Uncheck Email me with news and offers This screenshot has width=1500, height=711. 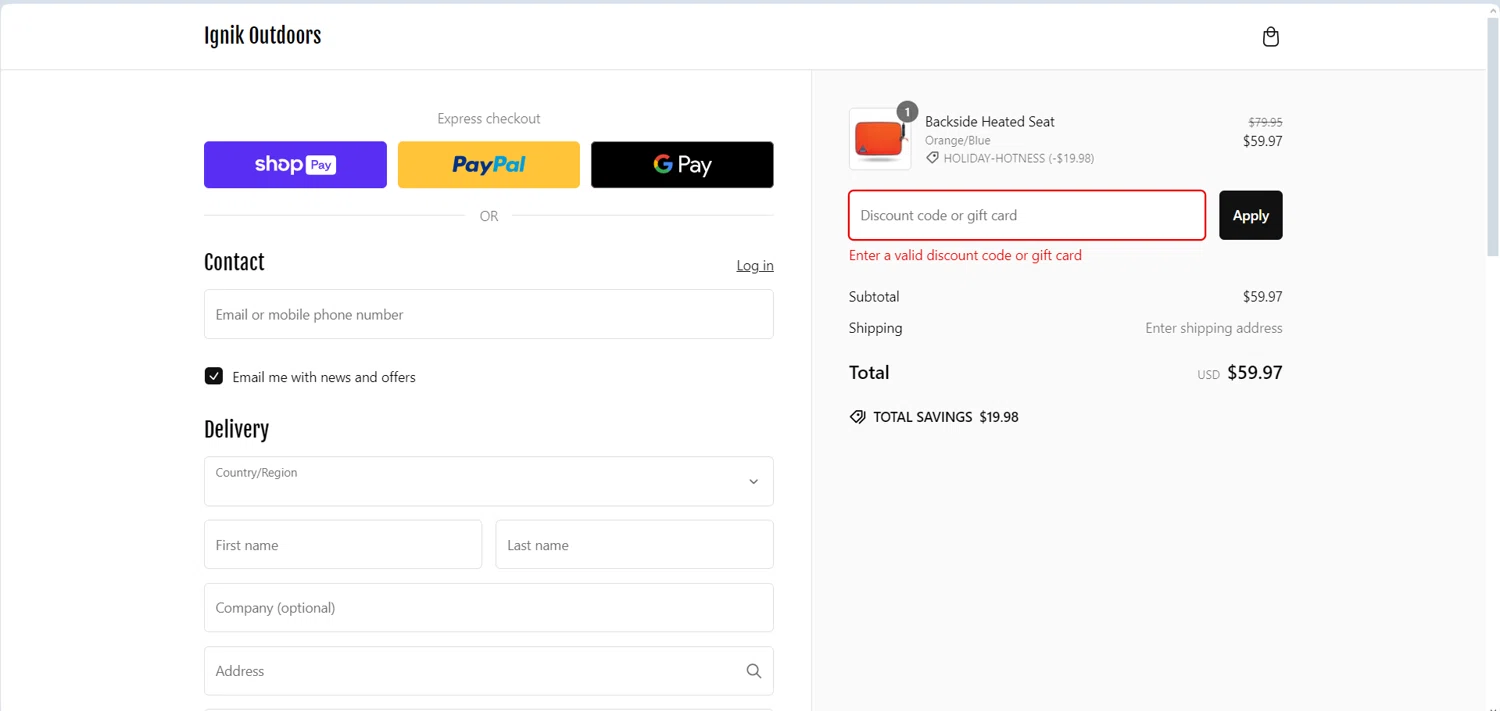[x=214, y=376]
